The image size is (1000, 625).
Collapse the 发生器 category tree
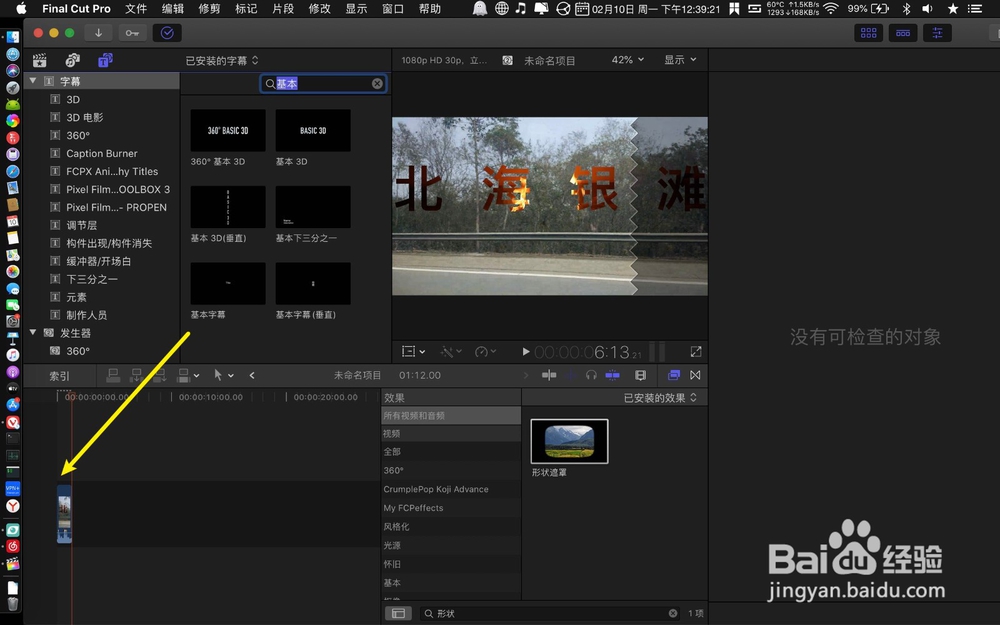(x=33, y=332)
